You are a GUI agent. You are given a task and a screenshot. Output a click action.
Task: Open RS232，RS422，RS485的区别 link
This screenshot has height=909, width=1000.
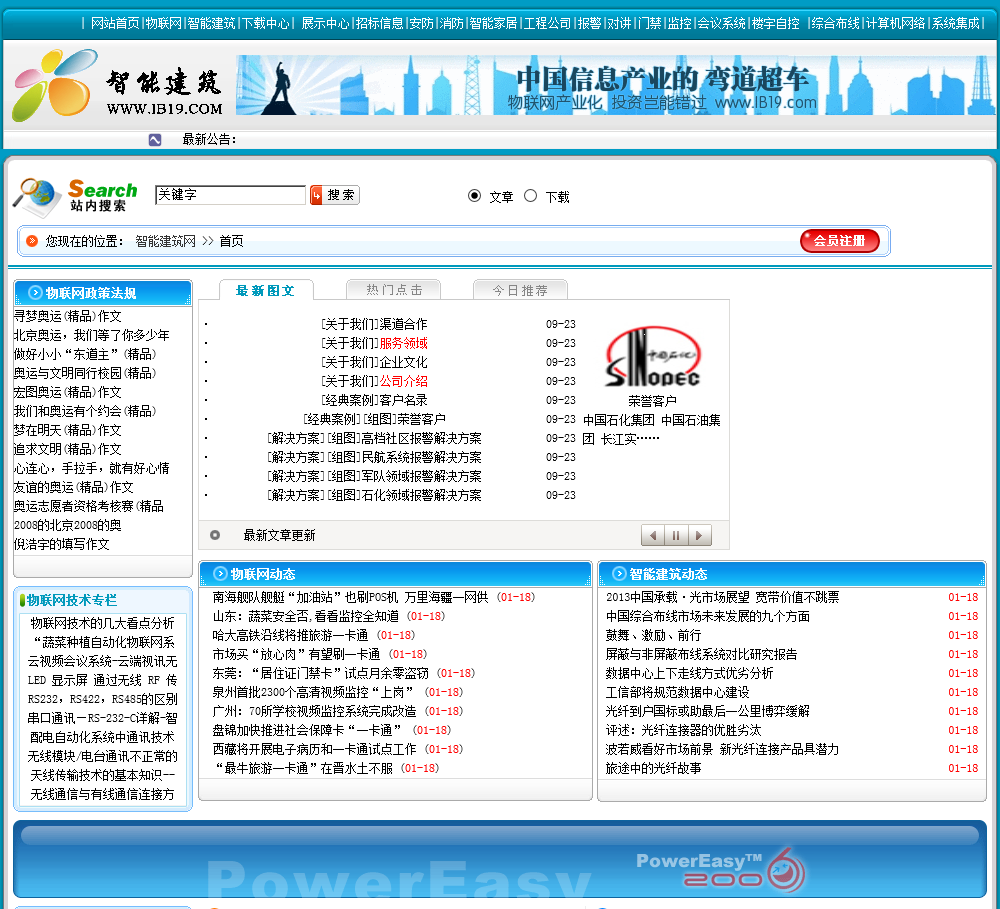pos(102,699)
